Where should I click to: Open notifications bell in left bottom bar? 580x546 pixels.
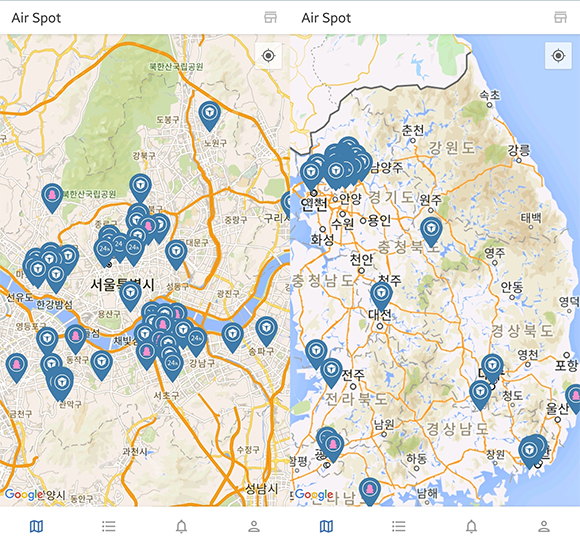pyautogui.click(x=181, y=526)
